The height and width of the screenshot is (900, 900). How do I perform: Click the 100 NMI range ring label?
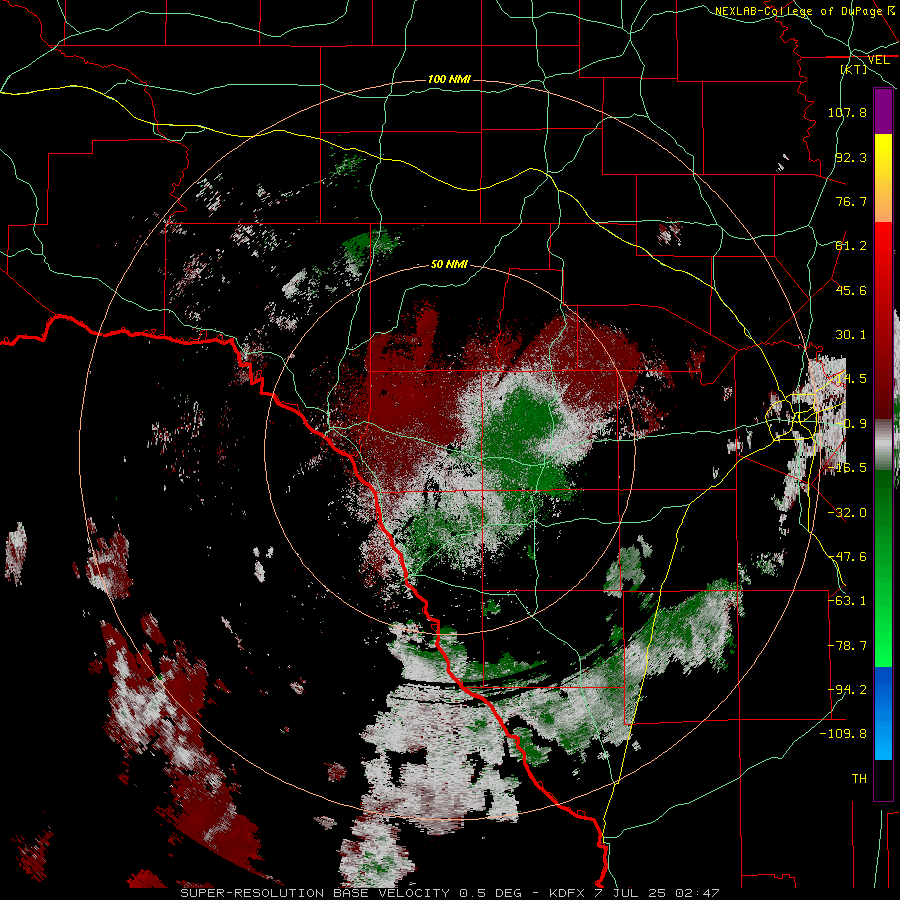pos(449,79)
